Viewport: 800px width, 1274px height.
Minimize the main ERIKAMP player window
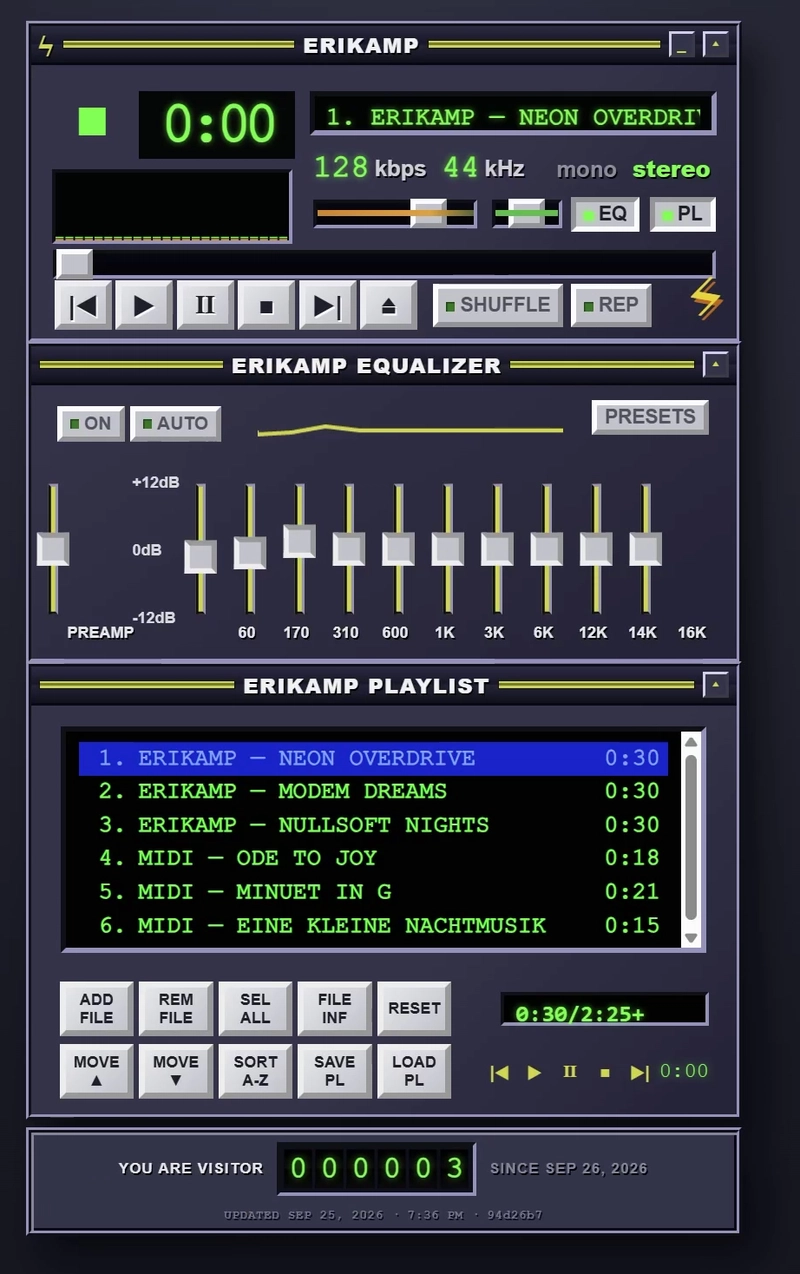click(681, 44)
